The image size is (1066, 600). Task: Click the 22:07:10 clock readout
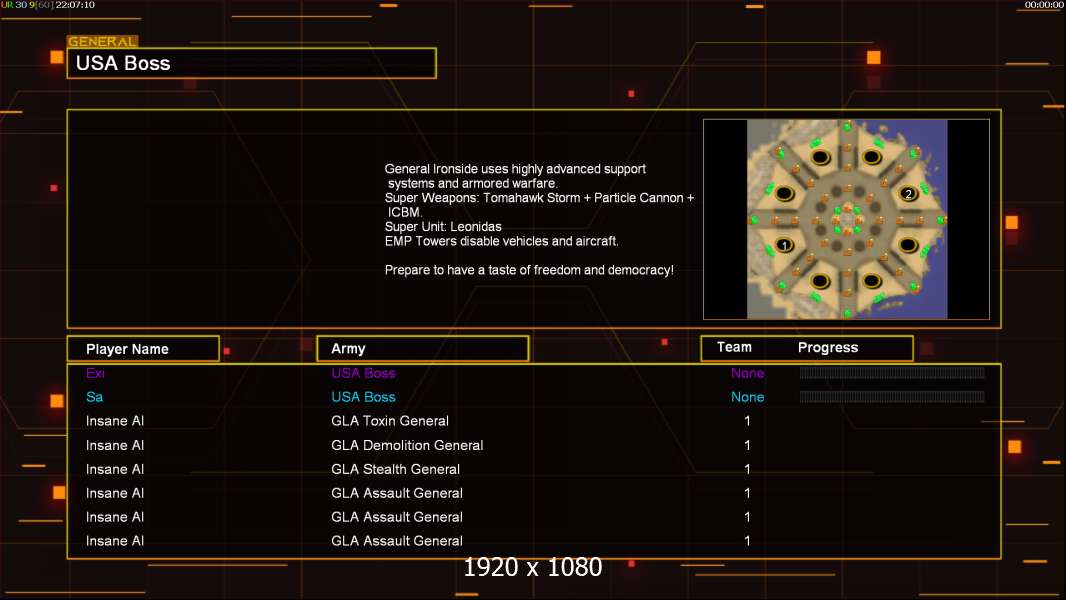pos(75,5)
